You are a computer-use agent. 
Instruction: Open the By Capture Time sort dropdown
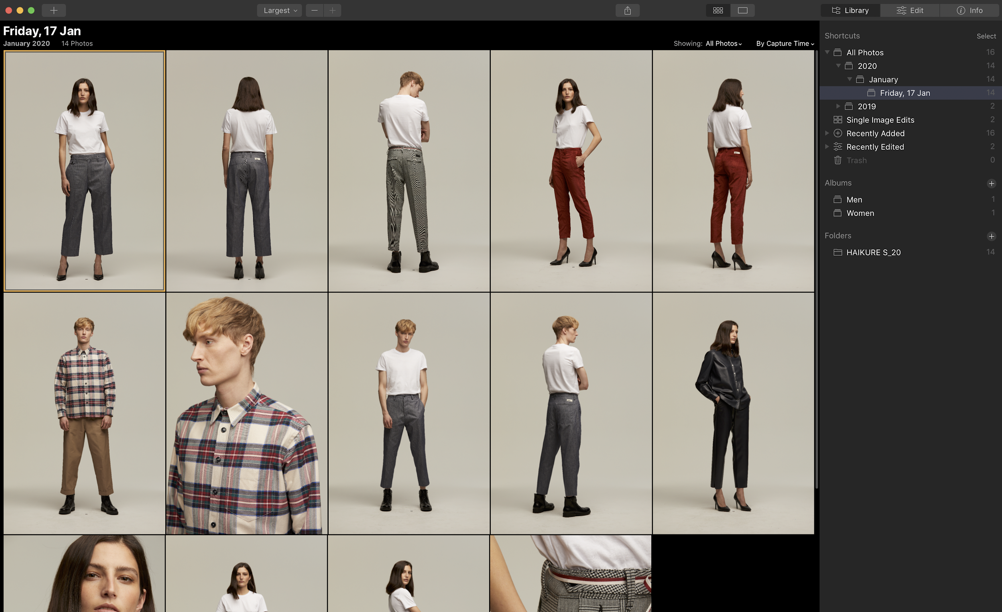(784, 44)
